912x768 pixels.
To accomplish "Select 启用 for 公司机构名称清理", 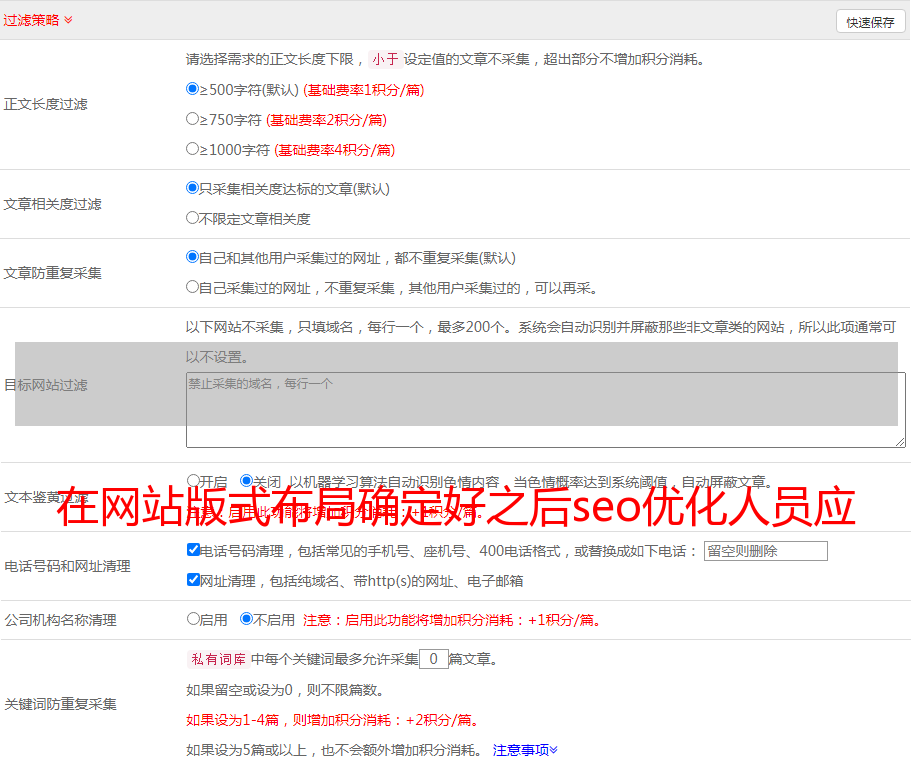I will (193, 619).
